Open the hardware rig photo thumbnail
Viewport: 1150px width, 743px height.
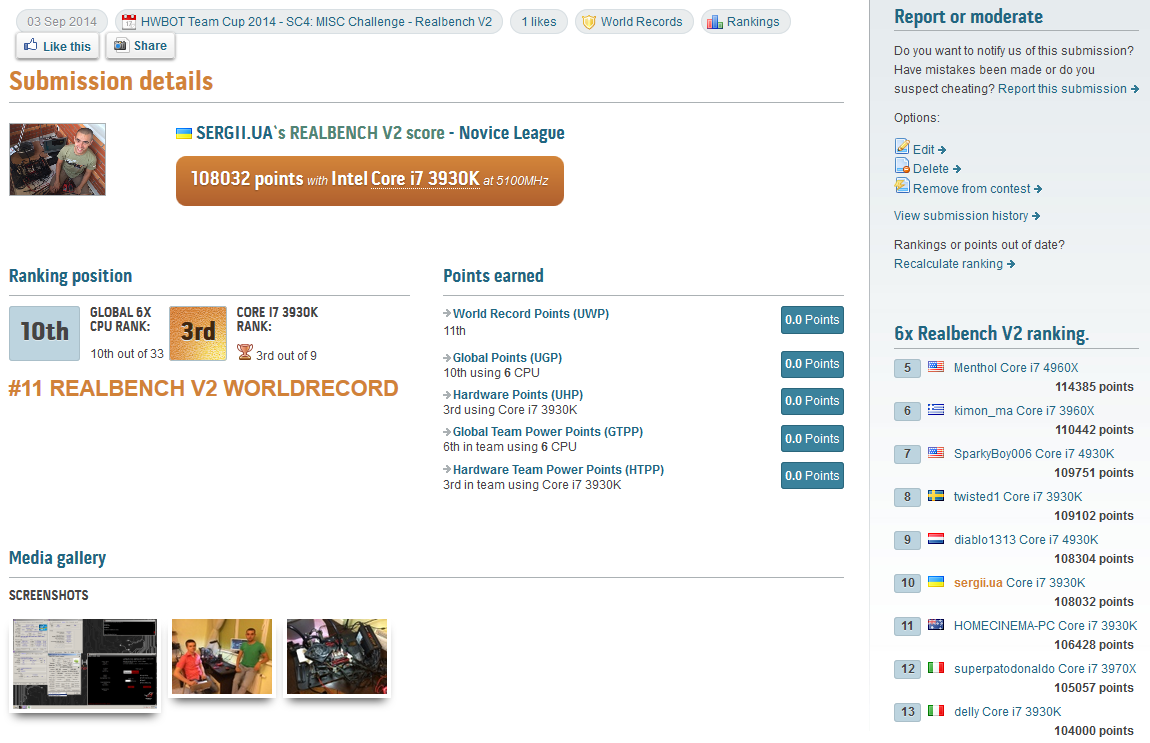coord(337,656)
